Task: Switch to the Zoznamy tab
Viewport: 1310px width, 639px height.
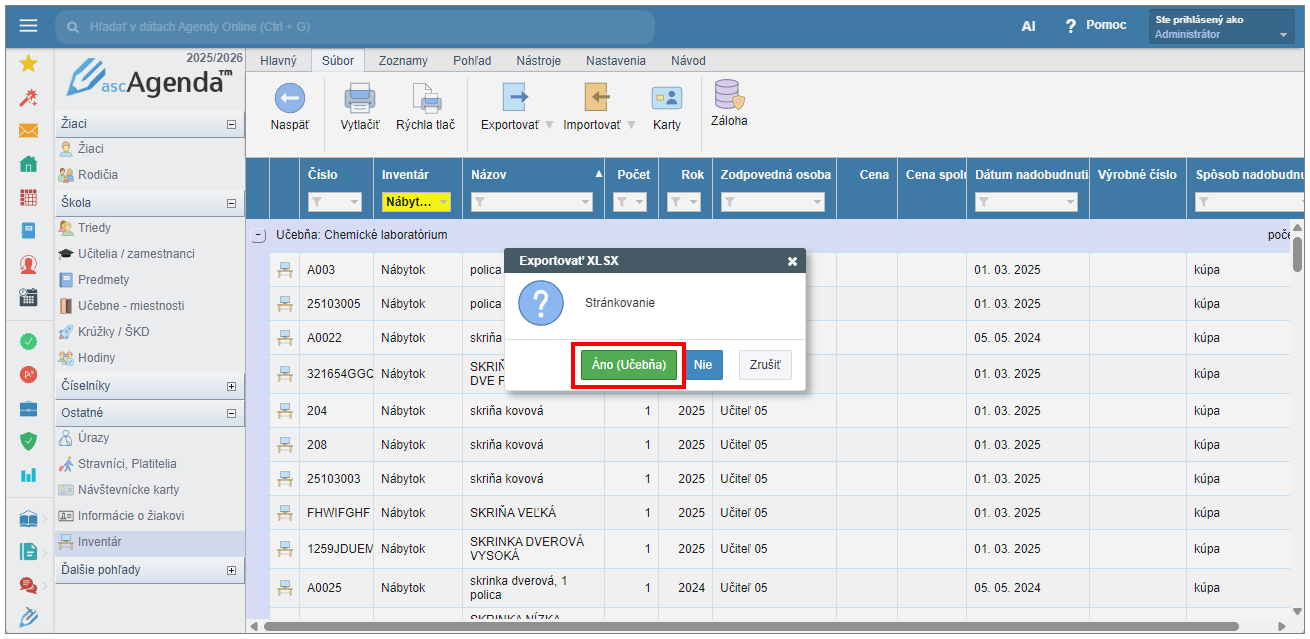Action: point(403,61)
